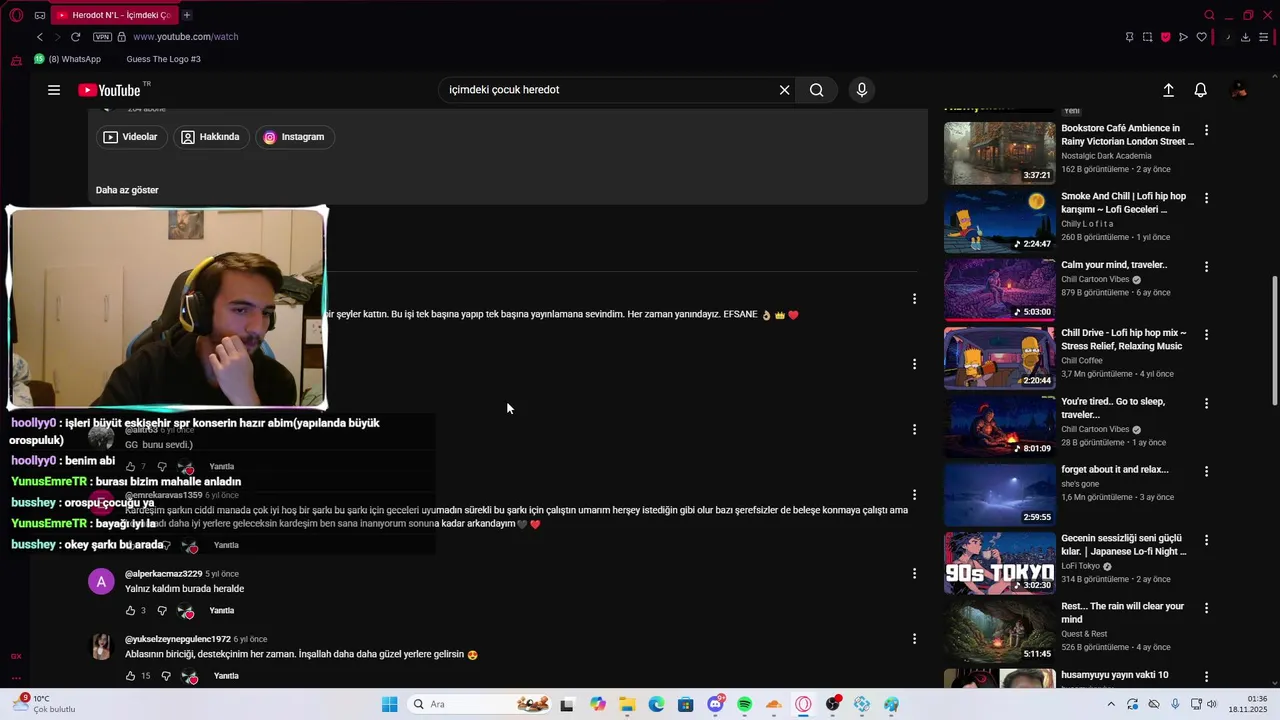Open the Opera GX main menu logo
Viewport: 1280px width, 720px height.
(16, 15)
